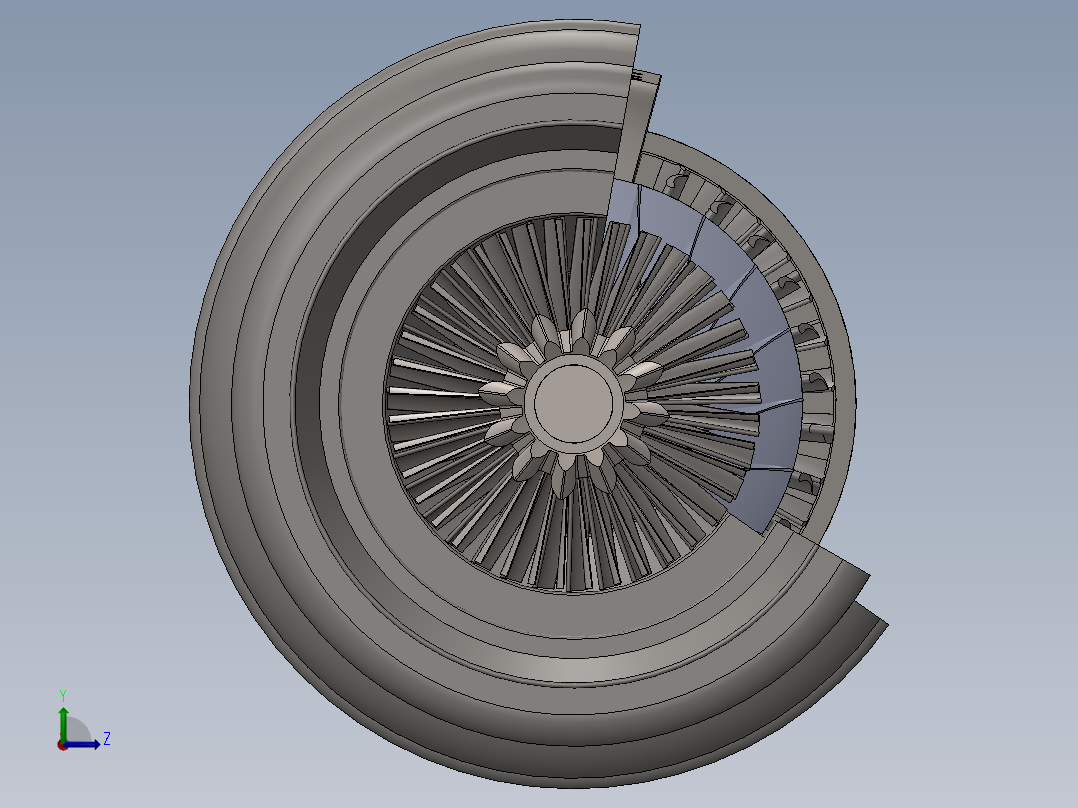Image resolution: width=1078 pixels, height=808 pixels.
Task: Click the 'Y' label of the triad
Action: (63, 695)
